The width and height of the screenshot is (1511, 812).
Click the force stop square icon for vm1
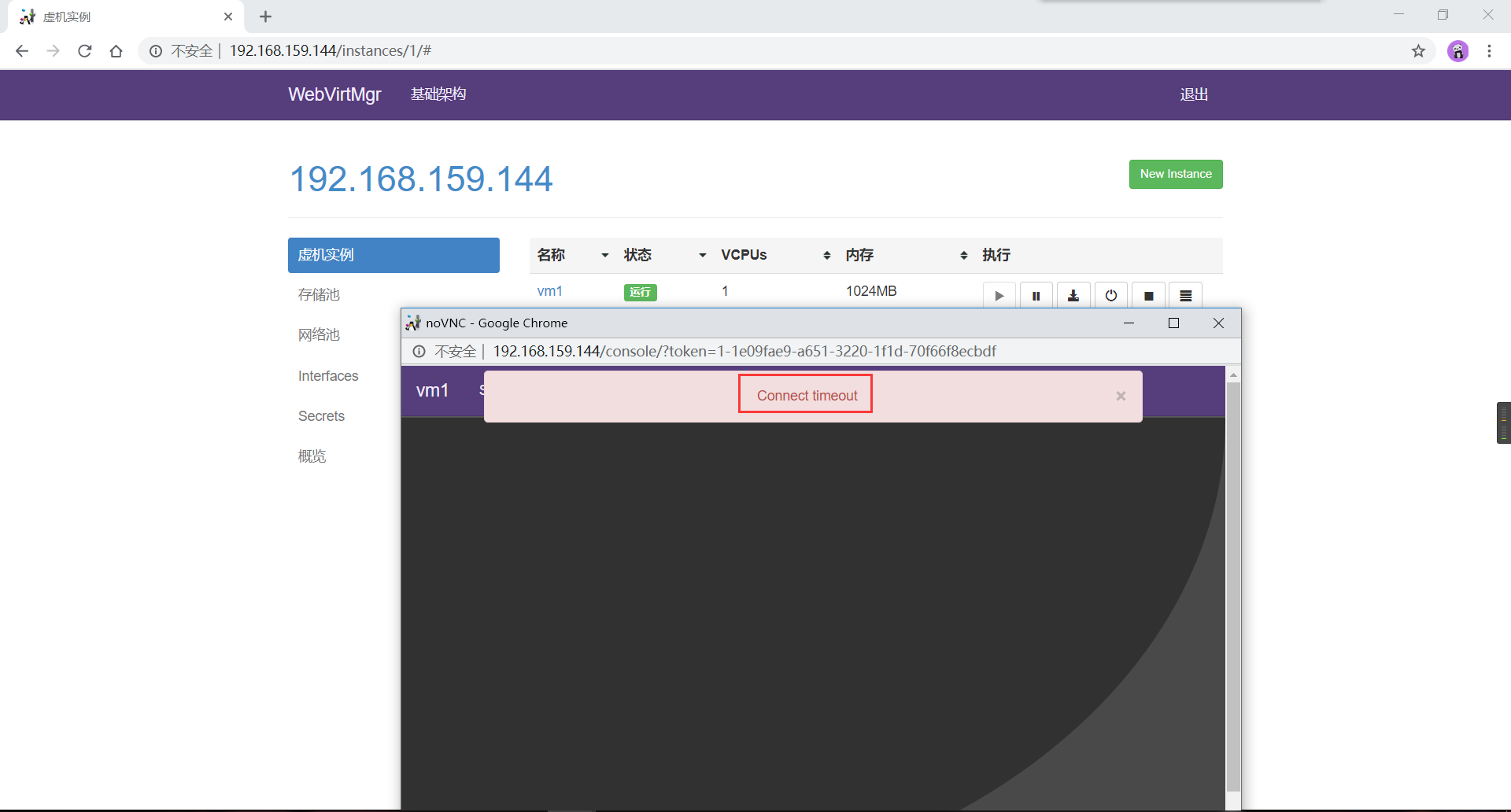point(1148,295)
